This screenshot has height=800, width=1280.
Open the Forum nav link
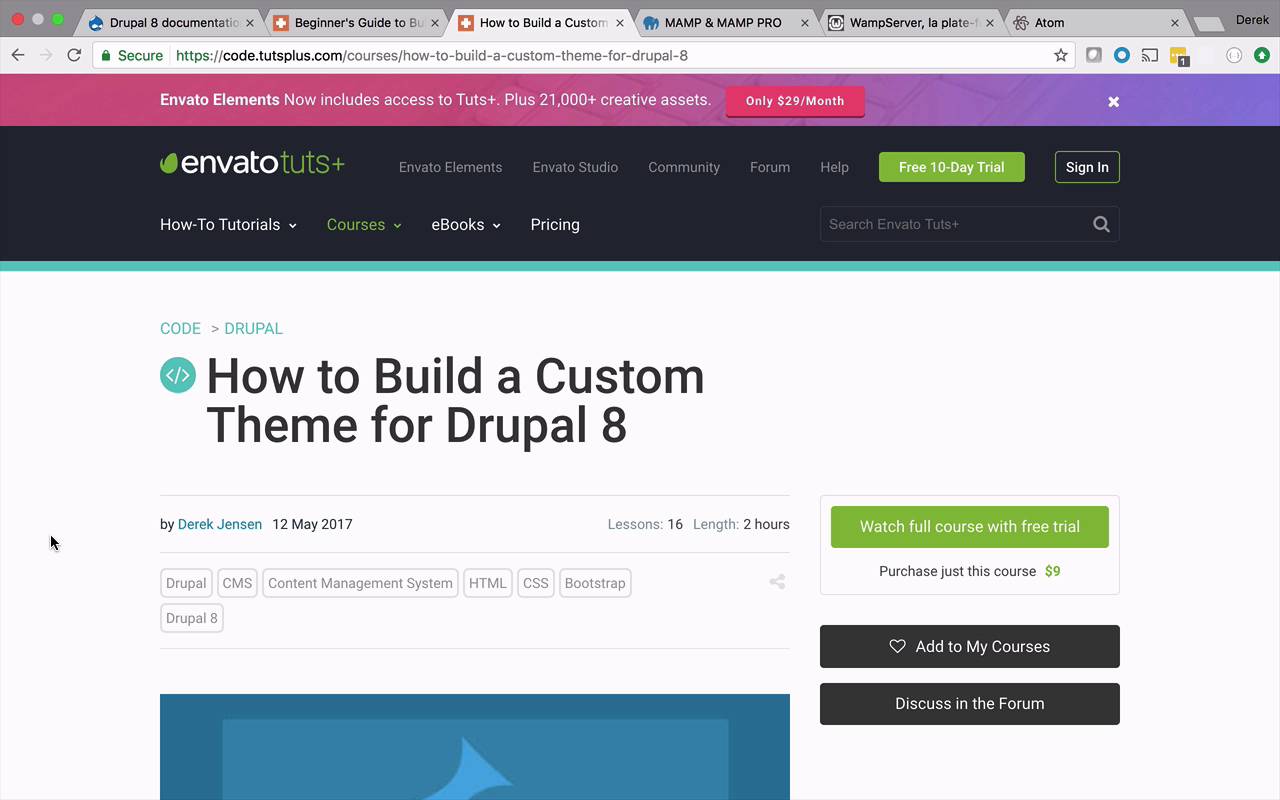[x=770, y=167]
